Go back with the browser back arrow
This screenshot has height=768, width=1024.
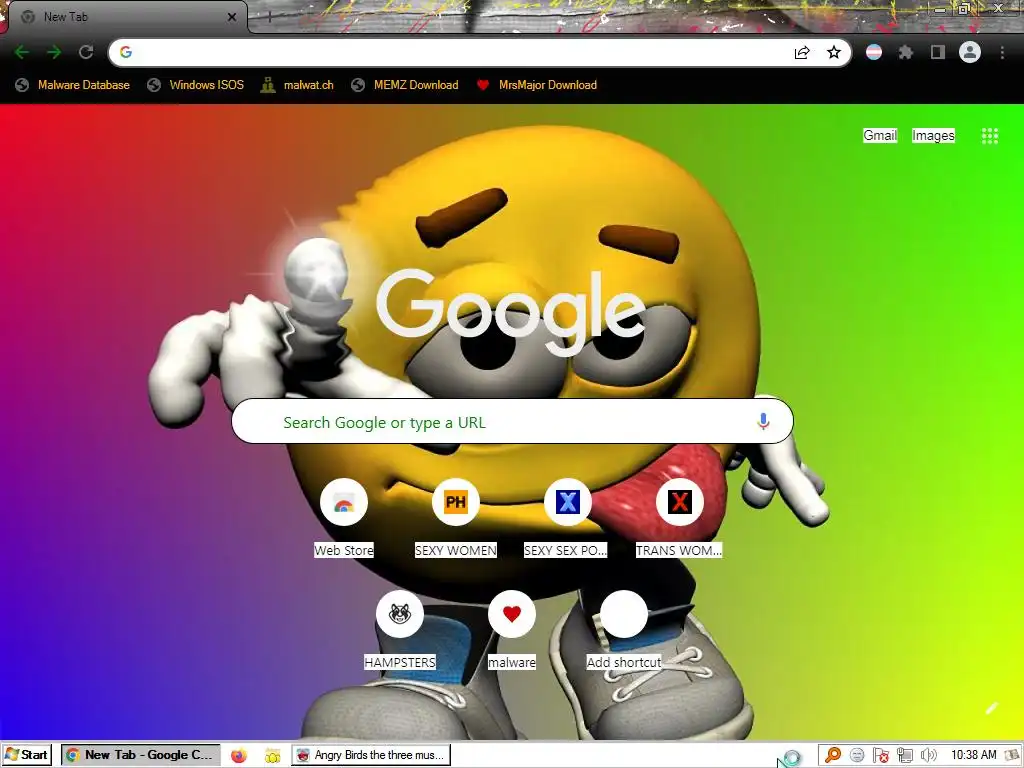(22, 52)
